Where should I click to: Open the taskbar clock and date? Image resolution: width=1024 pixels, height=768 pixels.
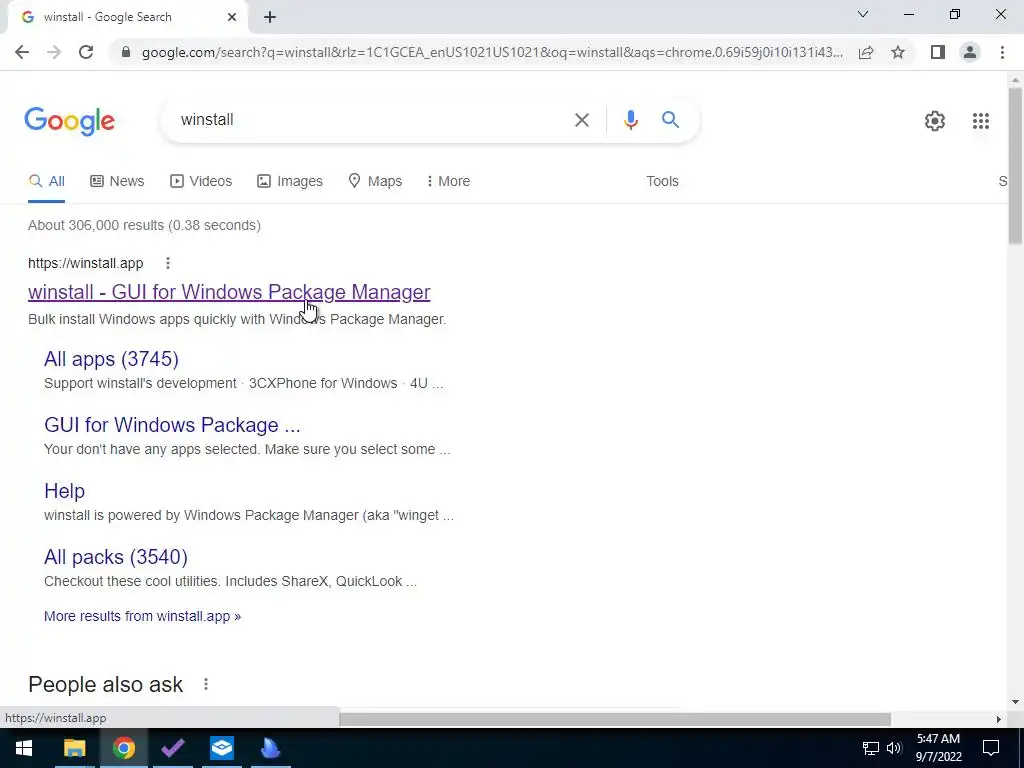point(938,748)
